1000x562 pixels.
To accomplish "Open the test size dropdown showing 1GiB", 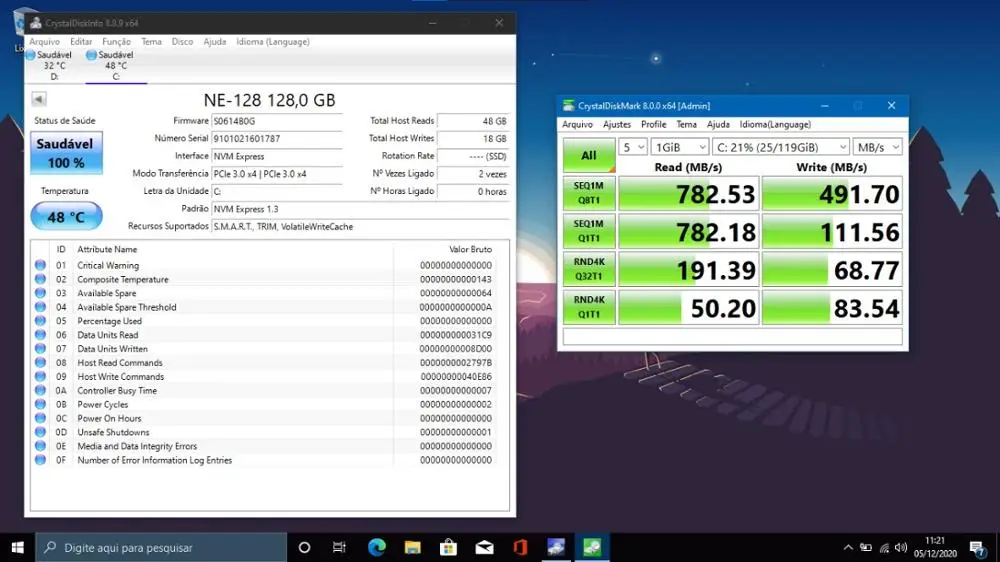I will click(x=680, y=147).
